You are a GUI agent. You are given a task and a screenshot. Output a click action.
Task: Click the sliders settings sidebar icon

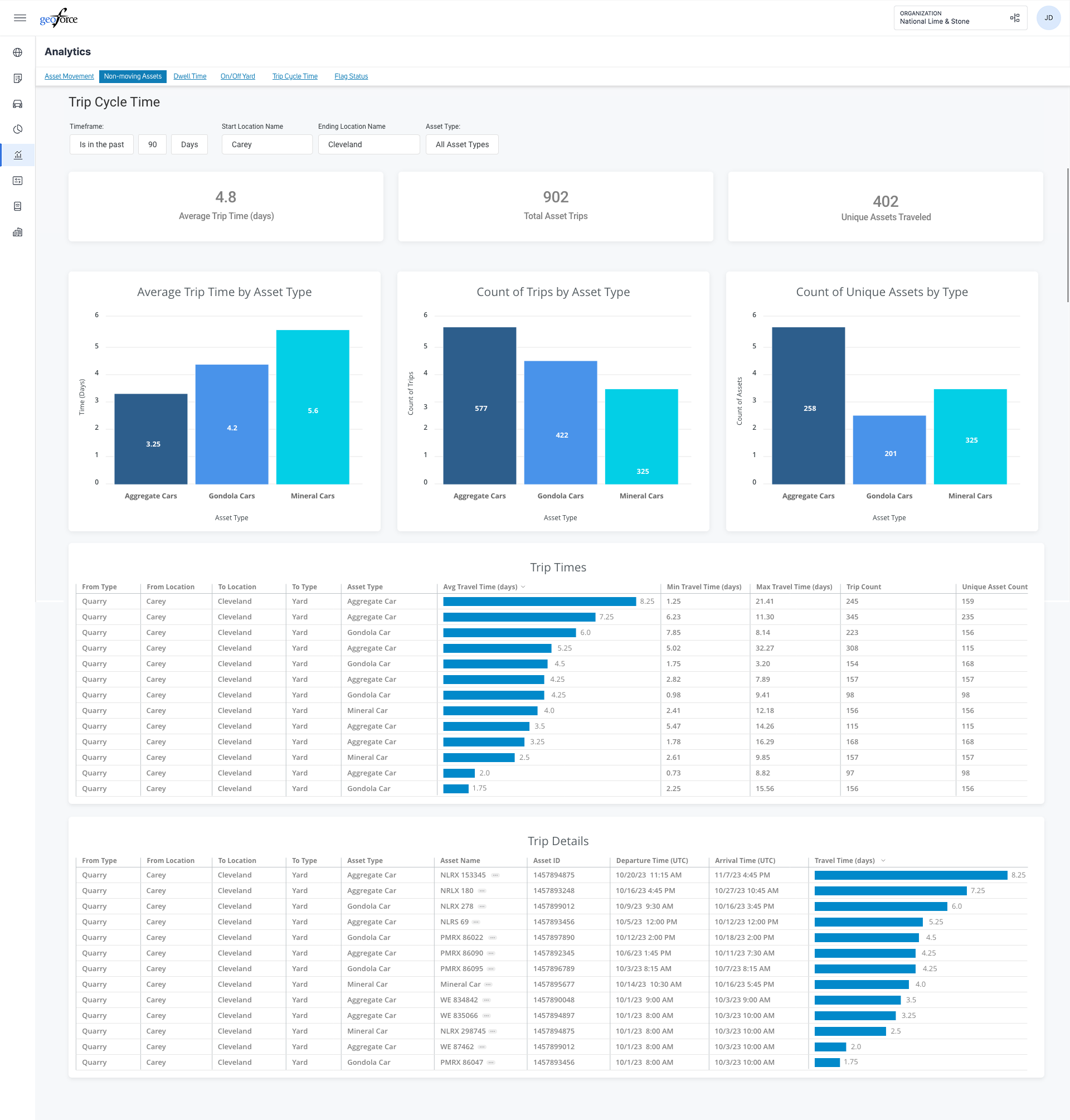tap(18, 181)
